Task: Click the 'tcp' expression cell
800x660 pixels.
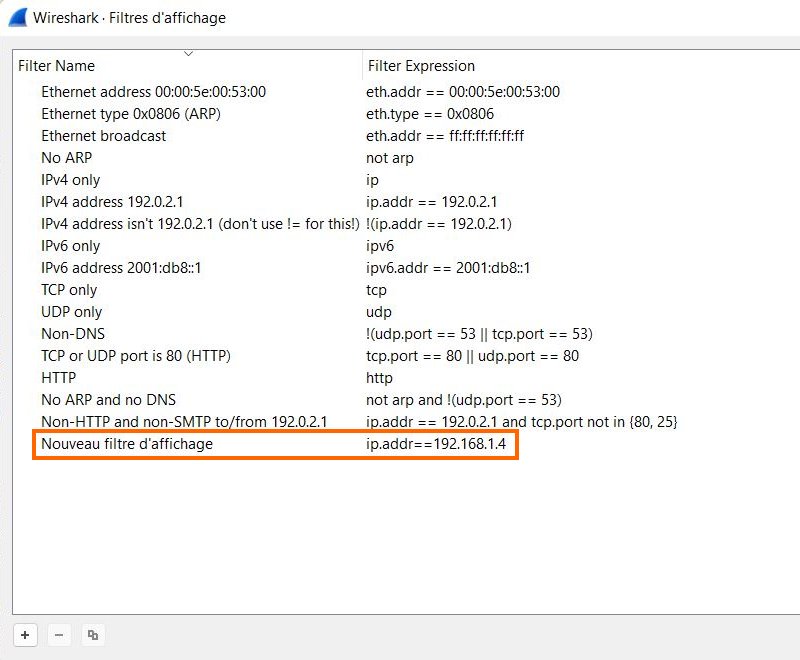Action: click(377, 289)
